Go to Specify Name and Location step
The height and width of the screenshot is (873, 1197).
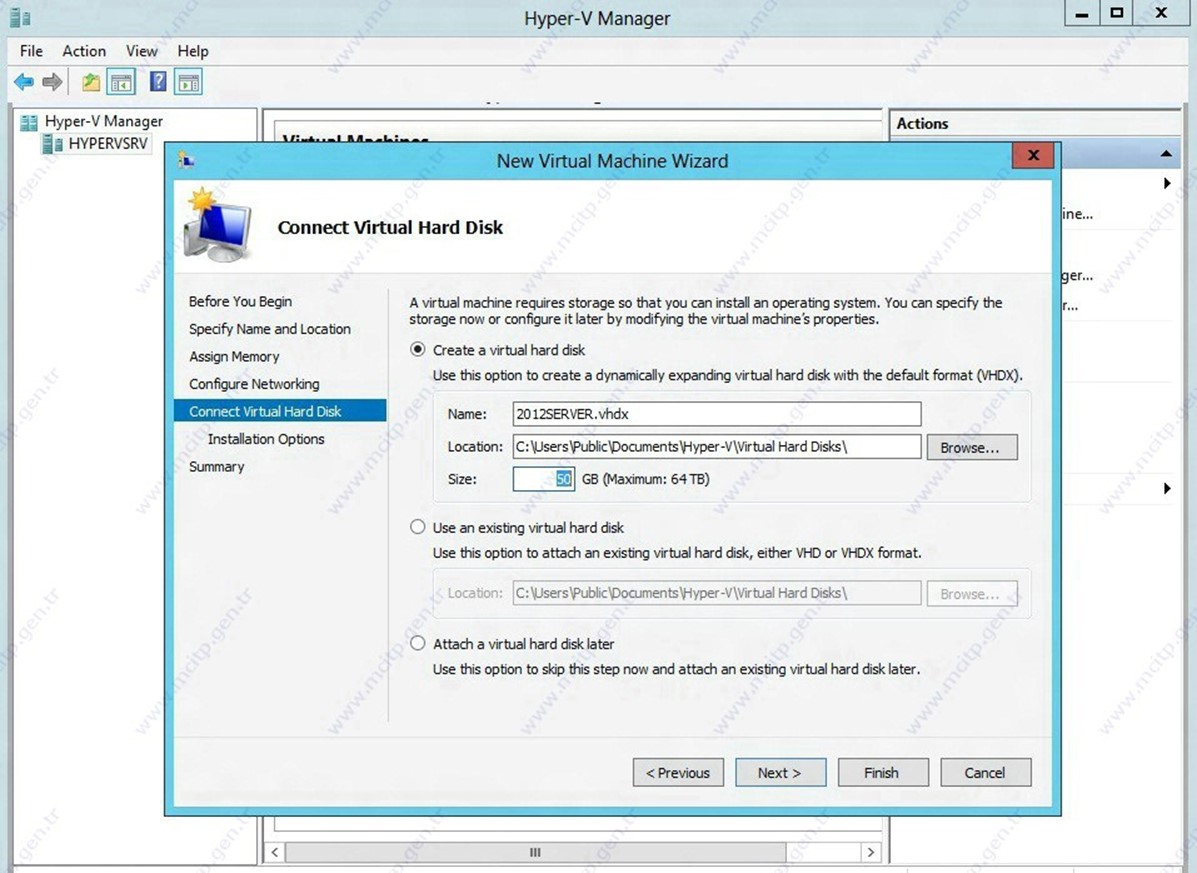(269, 329)
